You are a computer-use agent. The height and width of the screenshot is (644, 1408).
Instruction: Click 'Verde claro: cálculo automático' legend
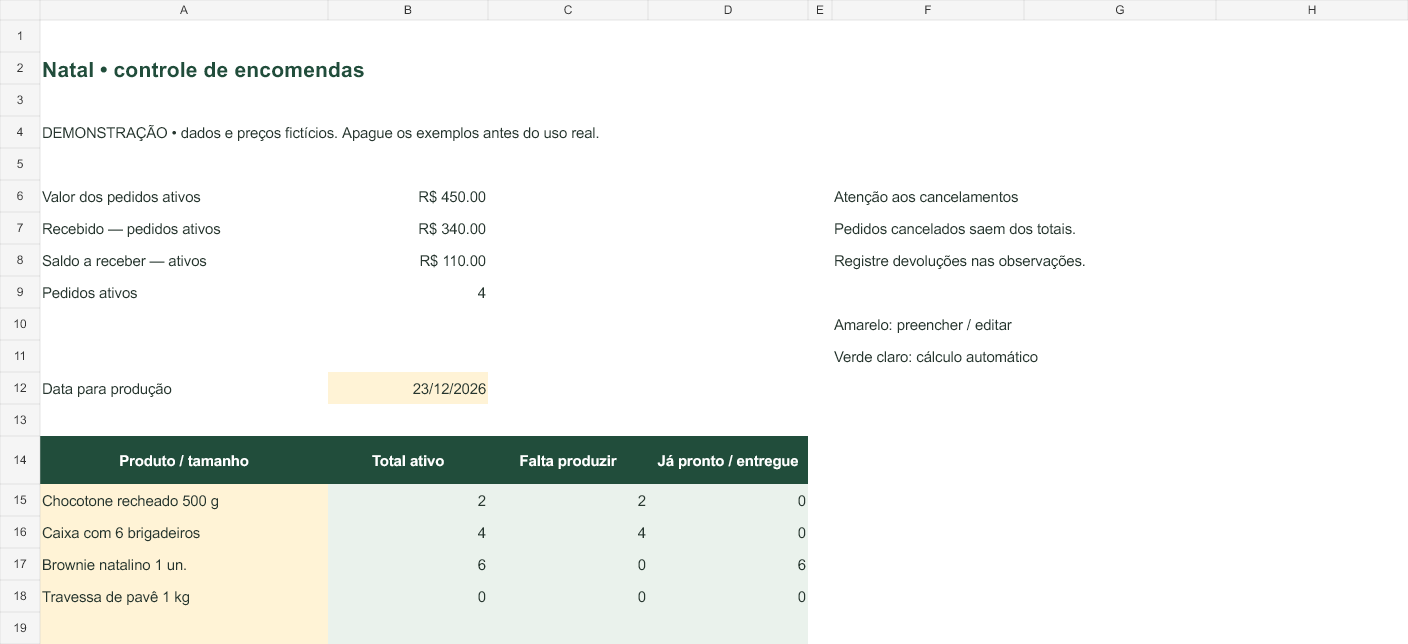click(x=936, y=357)
